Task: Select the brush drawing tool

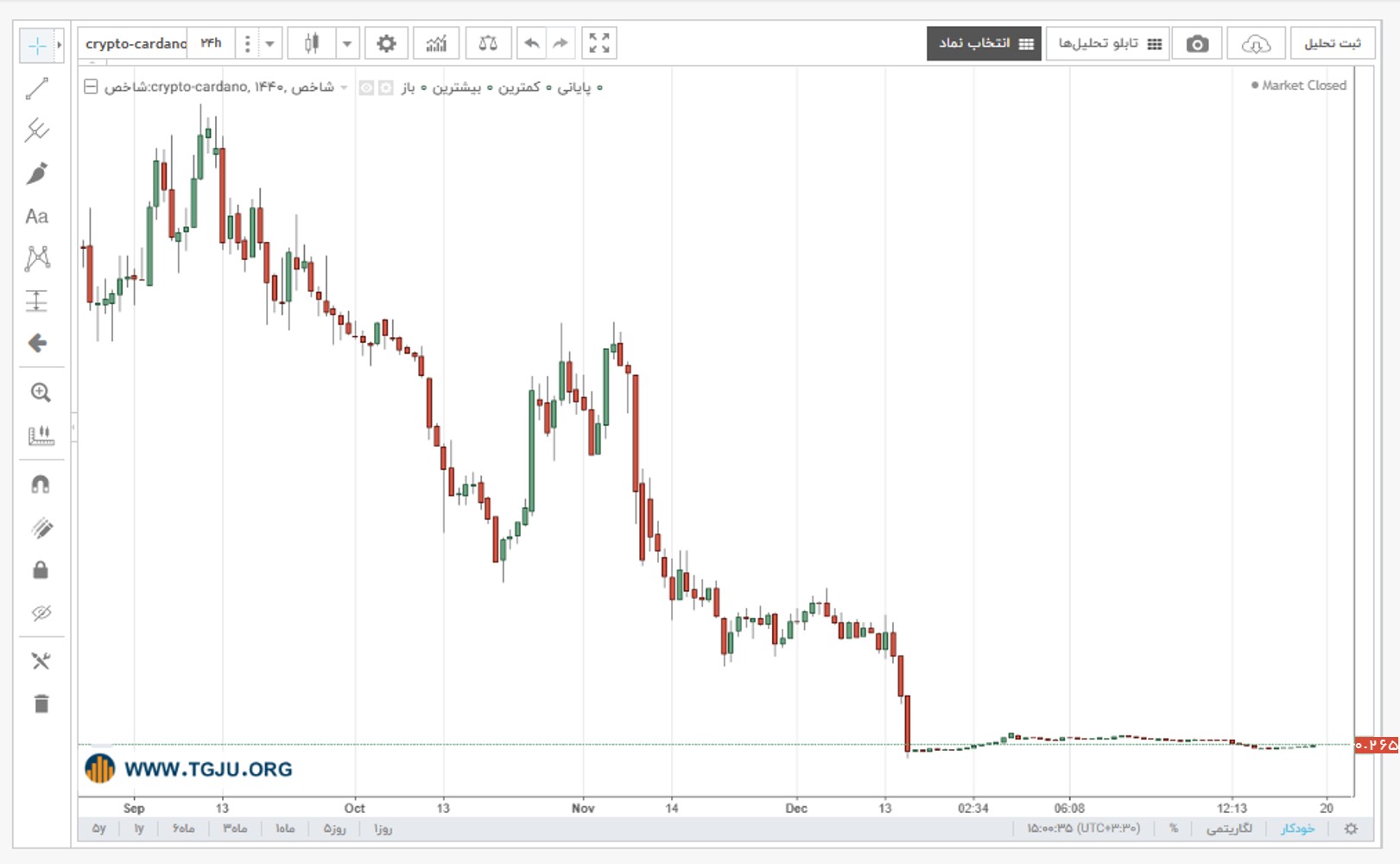Action: coord(37,174)
